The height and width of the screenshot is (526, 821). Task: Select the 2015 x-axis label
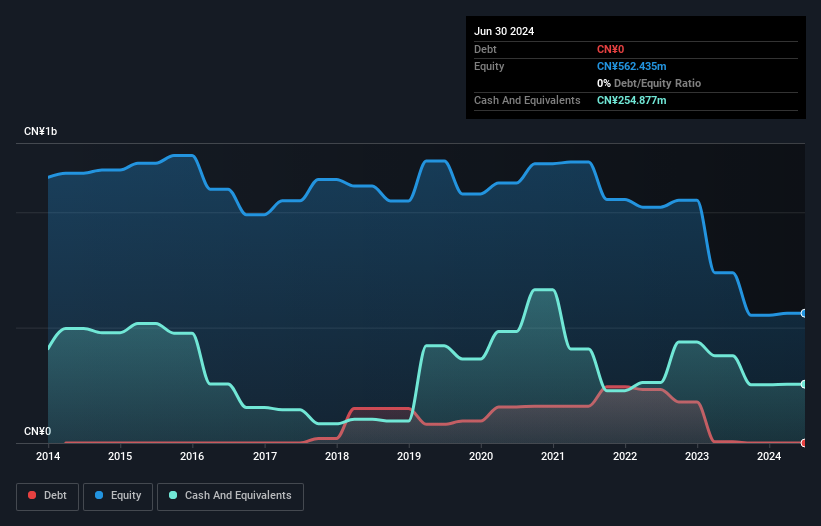[120, 456]
